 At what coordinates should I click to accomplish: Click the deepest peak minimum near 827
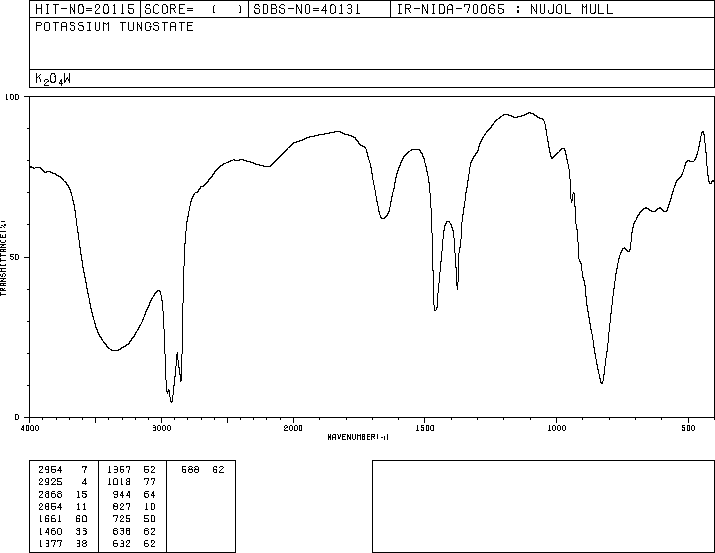coord(602,382)
